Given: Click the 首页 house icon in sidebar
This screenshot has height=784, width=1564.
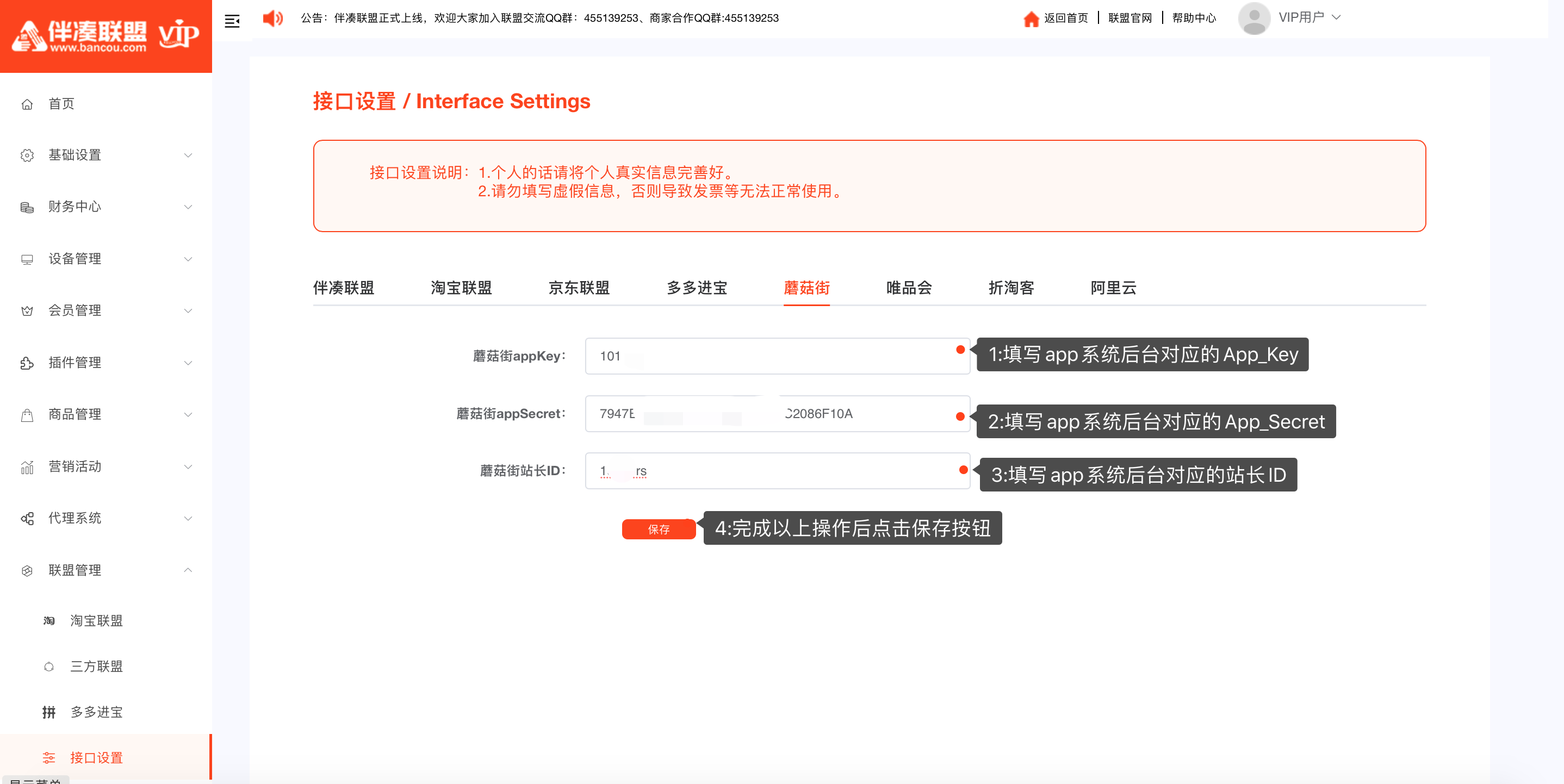Looking at the screenshot, I should click(27, 104).
